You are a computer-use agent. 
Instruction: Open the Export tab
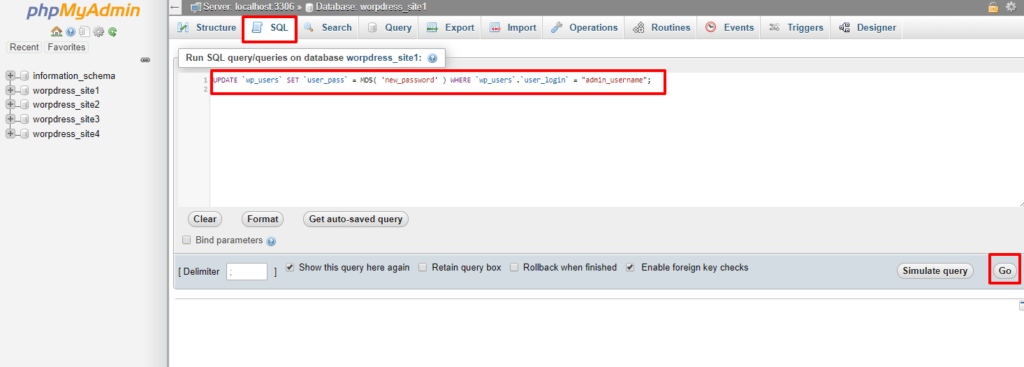[x=451, y=27]
